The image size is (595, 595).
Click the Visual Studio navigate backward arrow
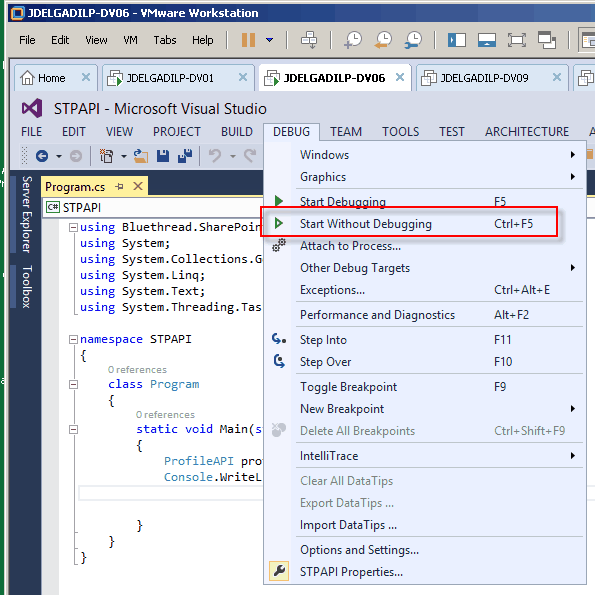(x=42, y=156)
